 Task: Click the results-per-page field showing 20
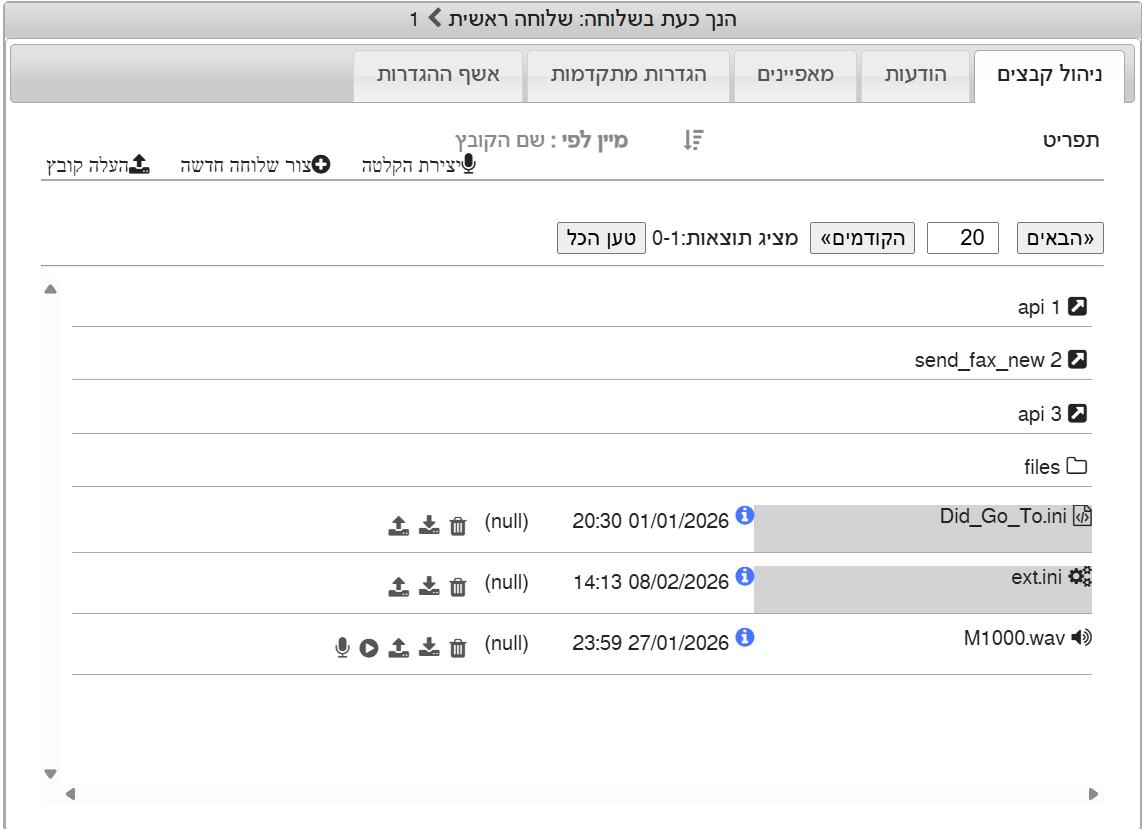tap(962, 238)
